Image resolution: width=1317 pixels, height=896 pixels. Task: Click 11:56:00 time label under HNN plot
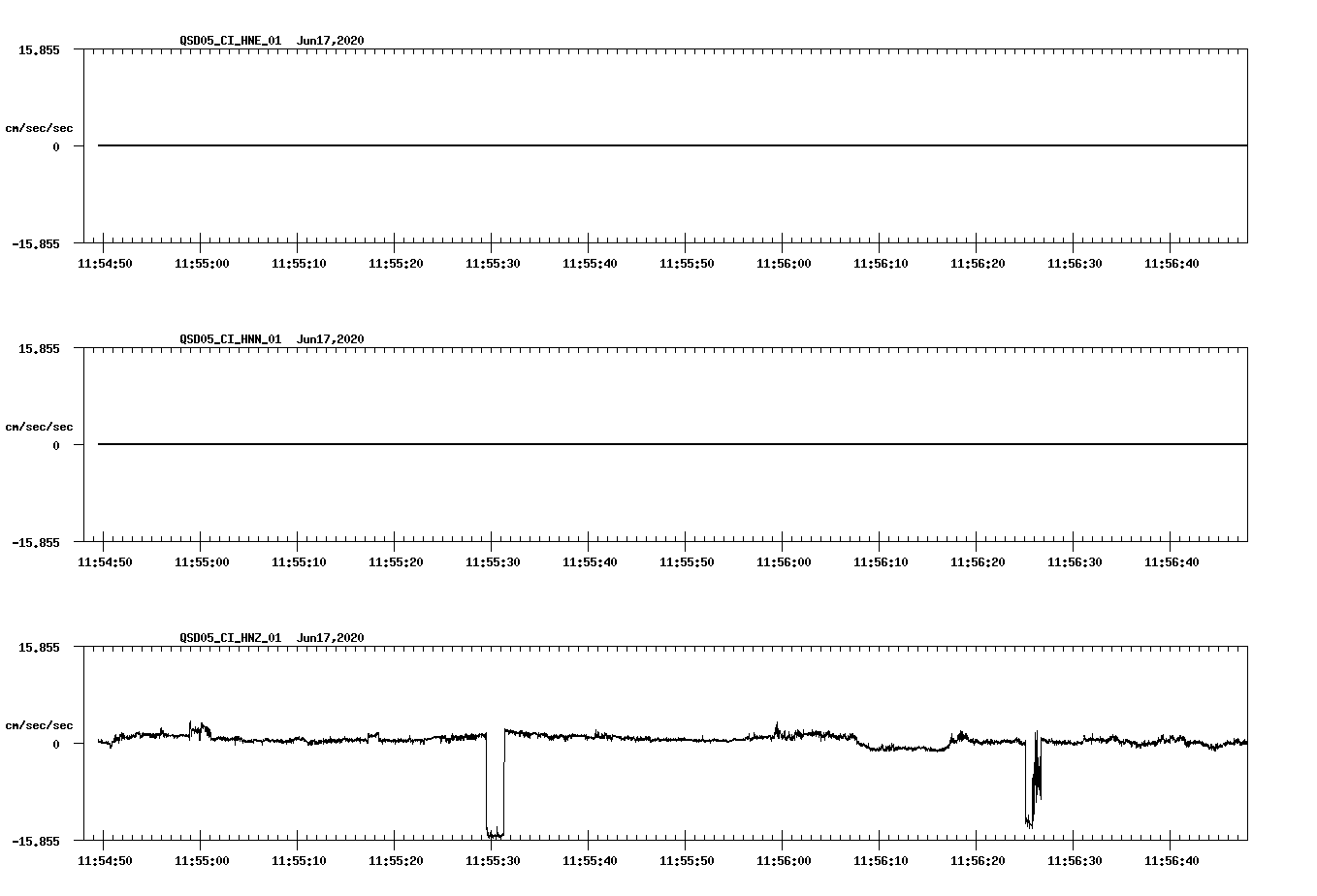[784, 562]
